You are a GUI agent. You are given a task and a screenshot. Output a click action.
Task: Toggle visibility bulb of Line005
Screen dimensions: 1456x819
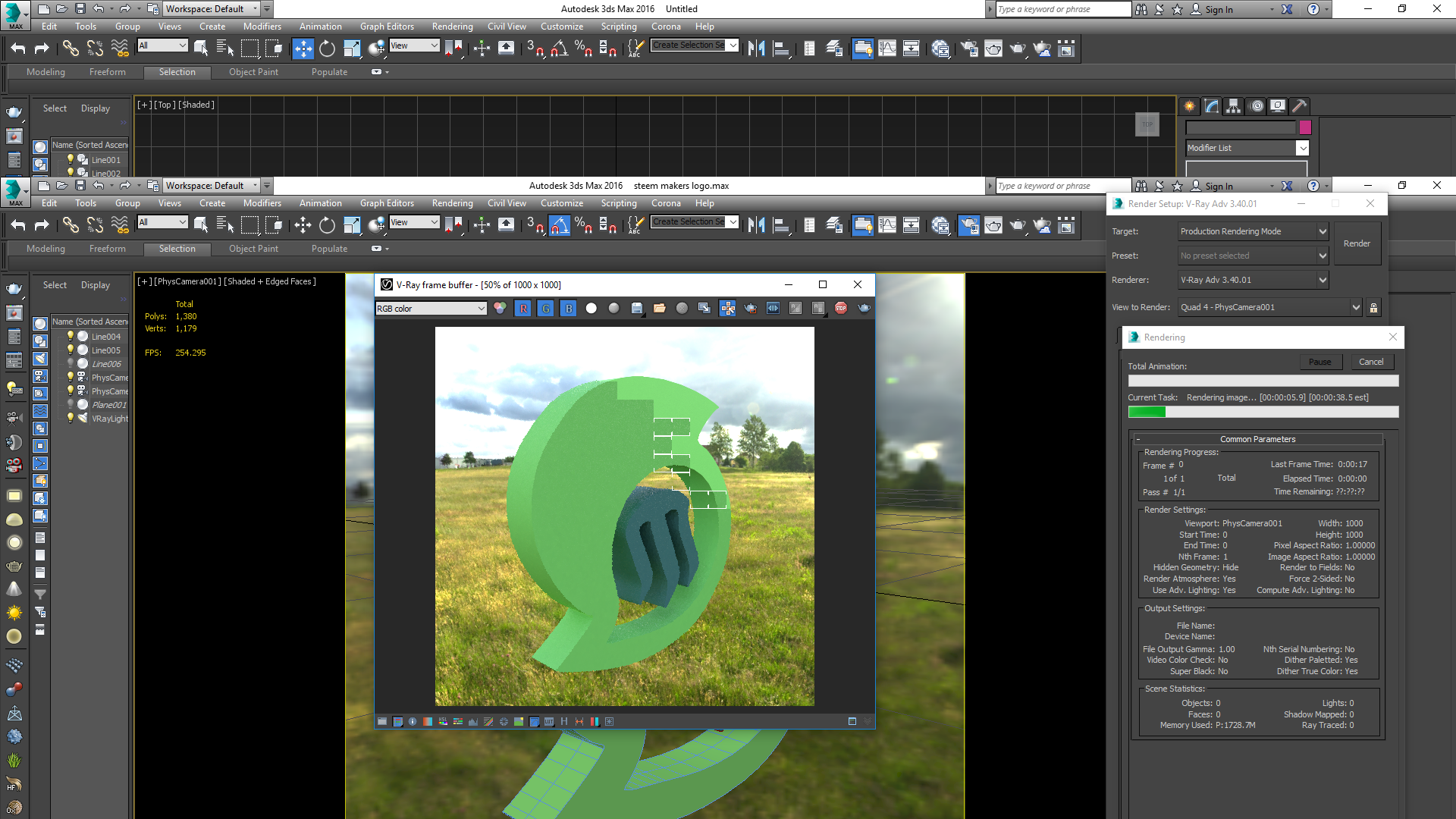click(x=71, y=350)
